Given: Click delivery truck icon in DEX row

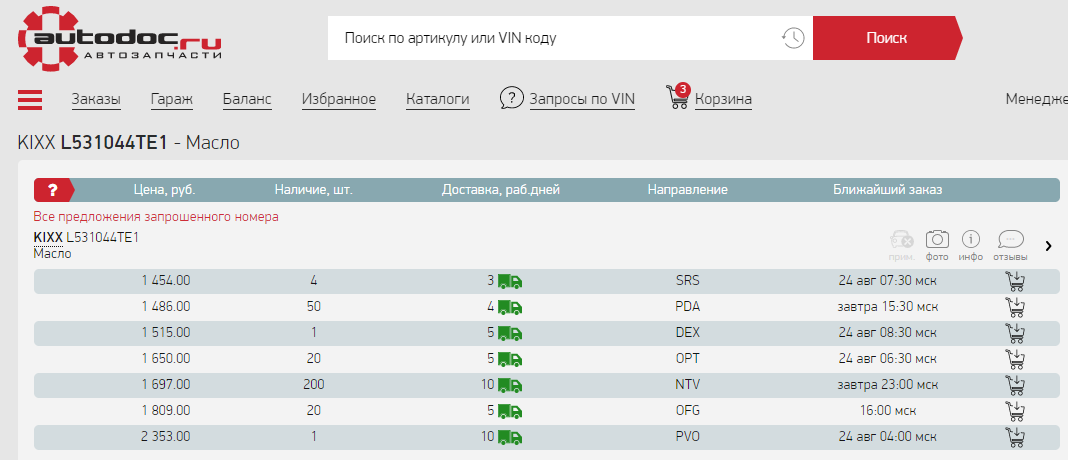Looking at the screenshot, I should (509, 333).
